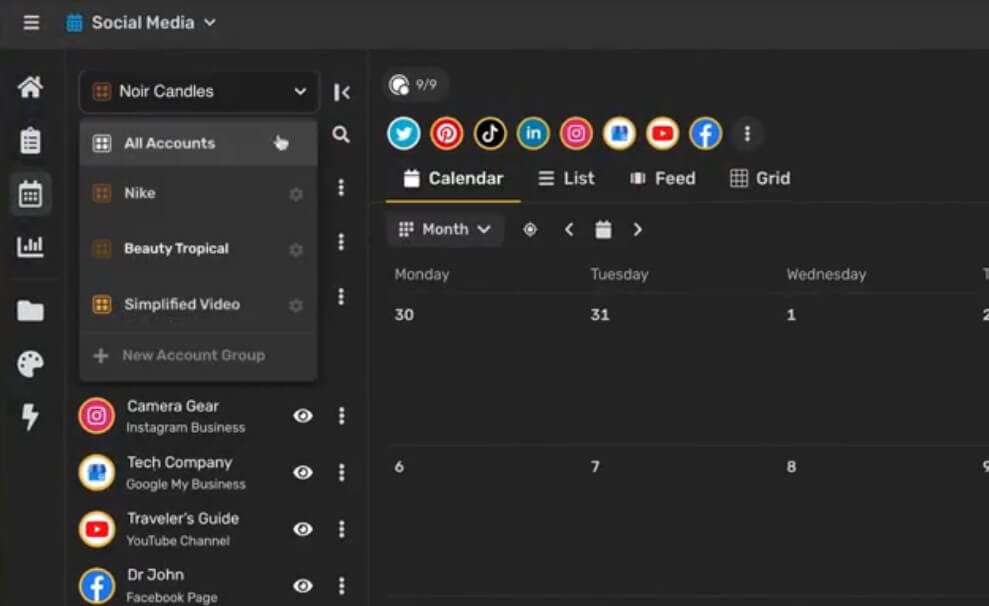Open the date picker calendar icon

point(603,230)
